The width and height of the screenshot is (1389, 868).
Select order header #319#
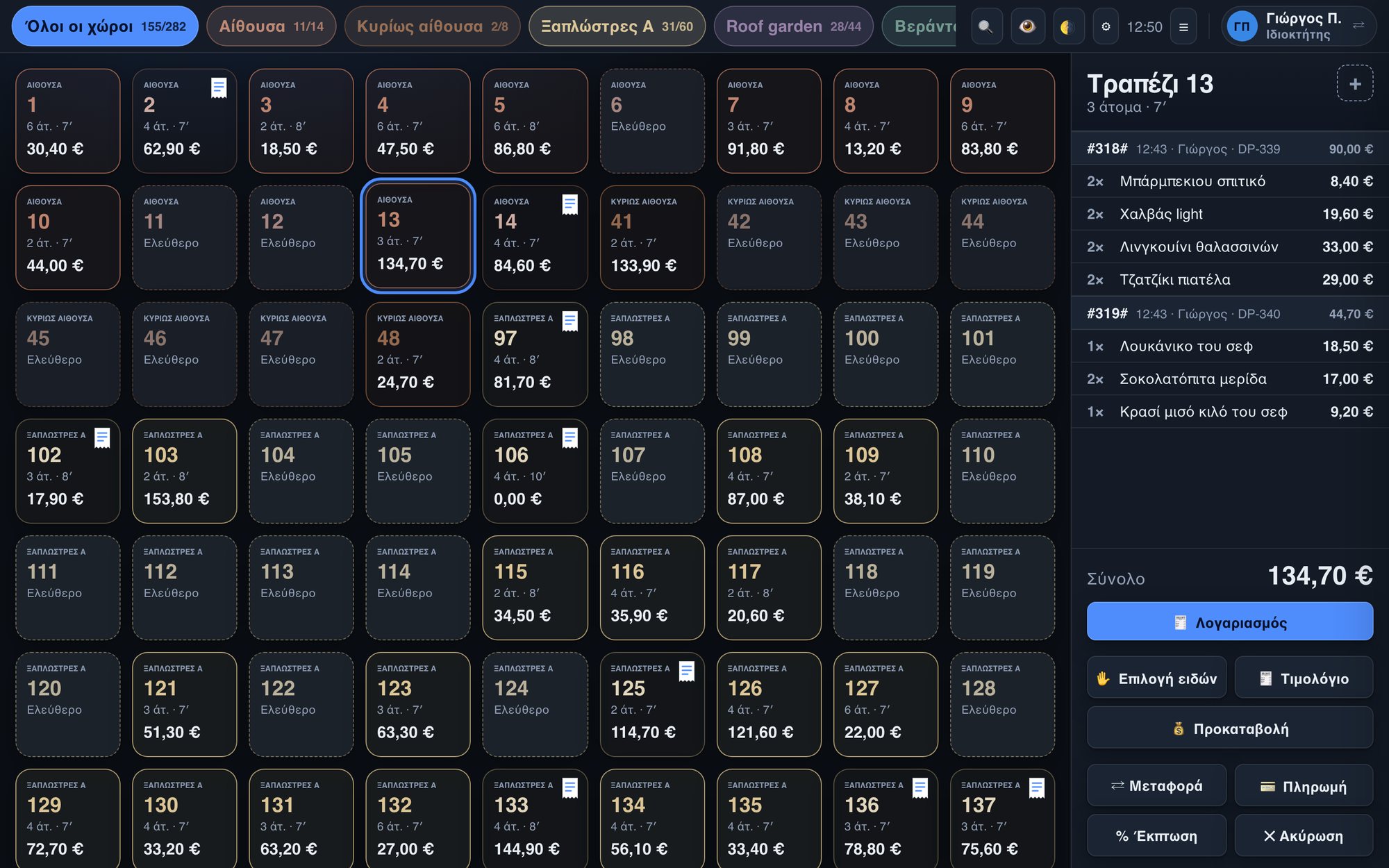(1230, 314)
